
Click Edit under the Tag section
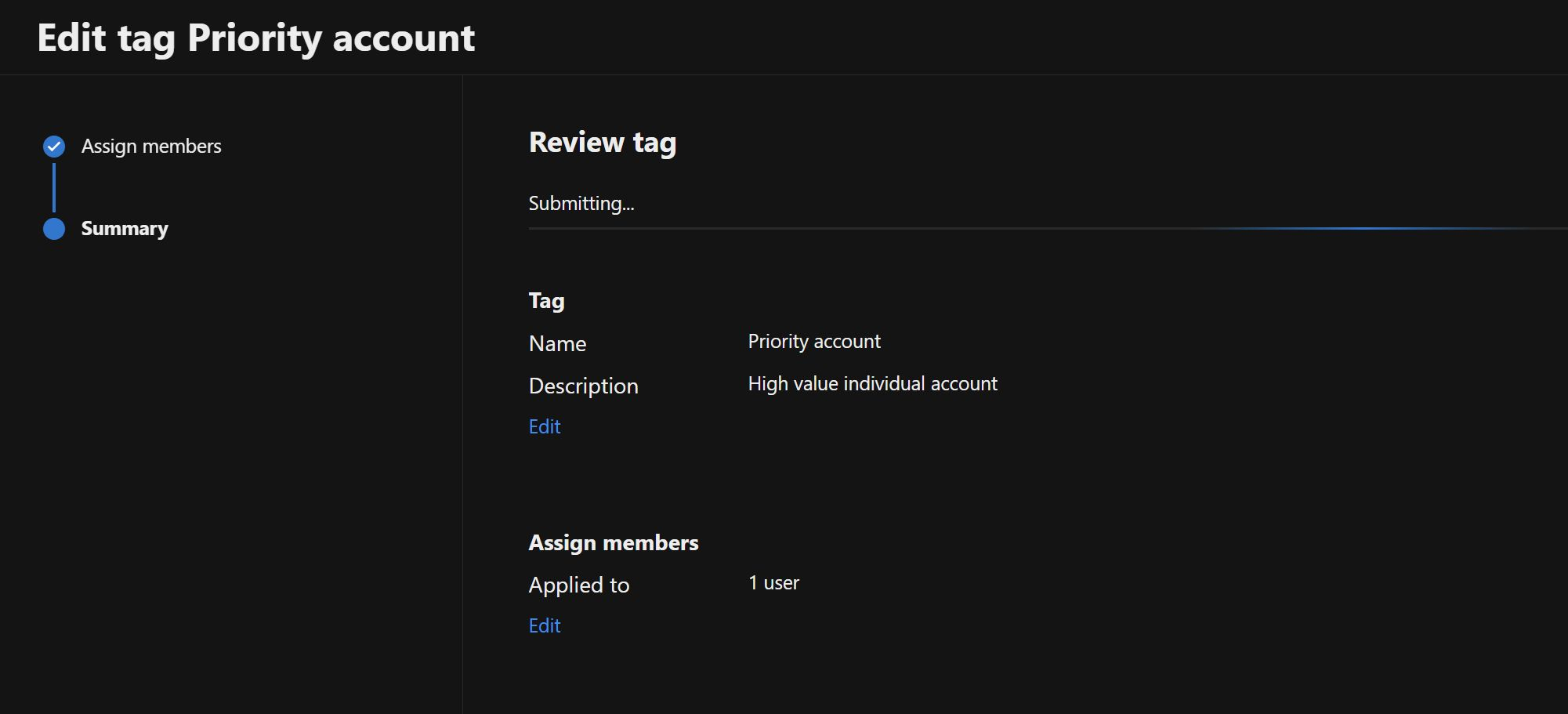tap(544, 426)
